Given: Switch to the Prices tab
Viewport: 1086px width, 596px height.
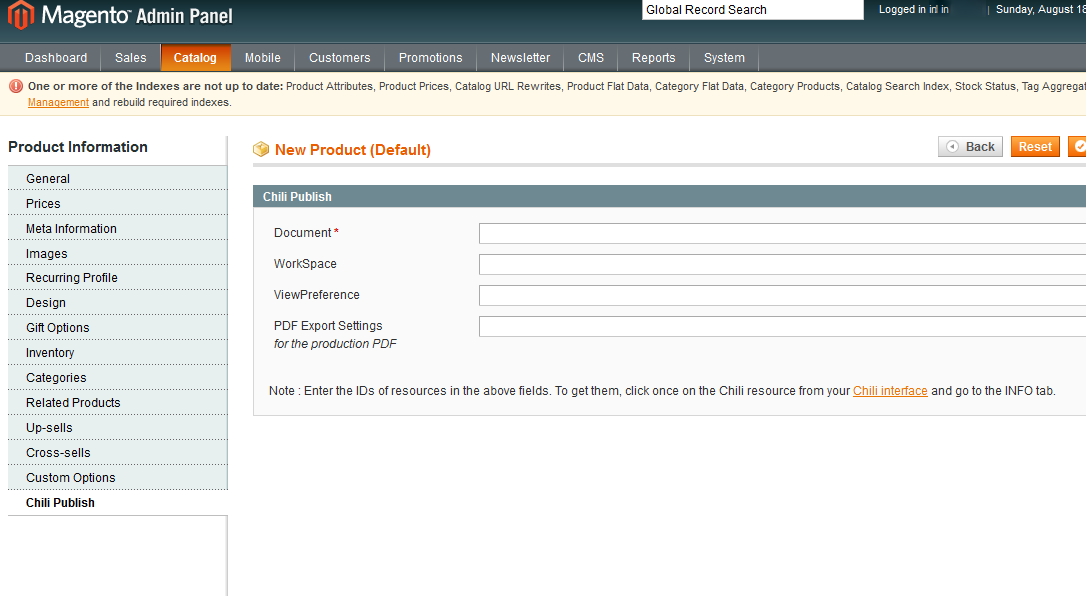Looking at the screenshot, I should pos(118,204).
